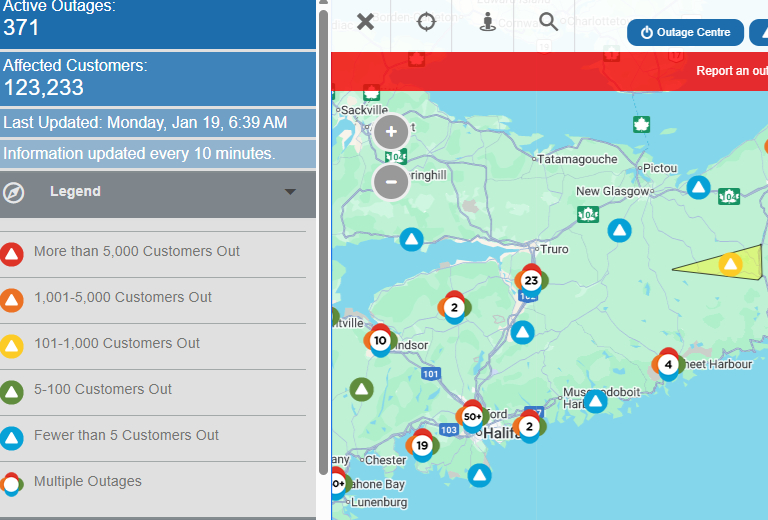The height and width of the screenshot is (520, 768).
Task: Open the 50+ outage cluster near Halifax
Action: click(x=472, y=415)
